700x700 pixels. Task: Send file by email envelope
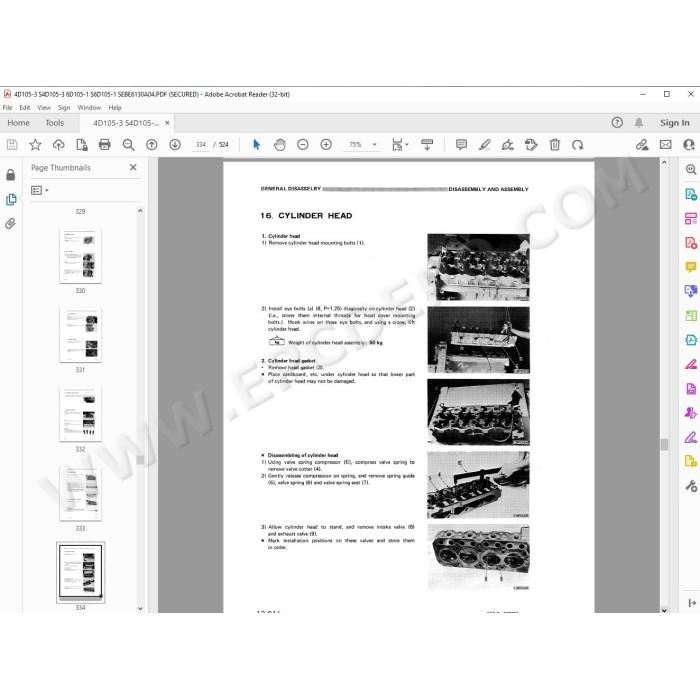[x=666, y=145]
